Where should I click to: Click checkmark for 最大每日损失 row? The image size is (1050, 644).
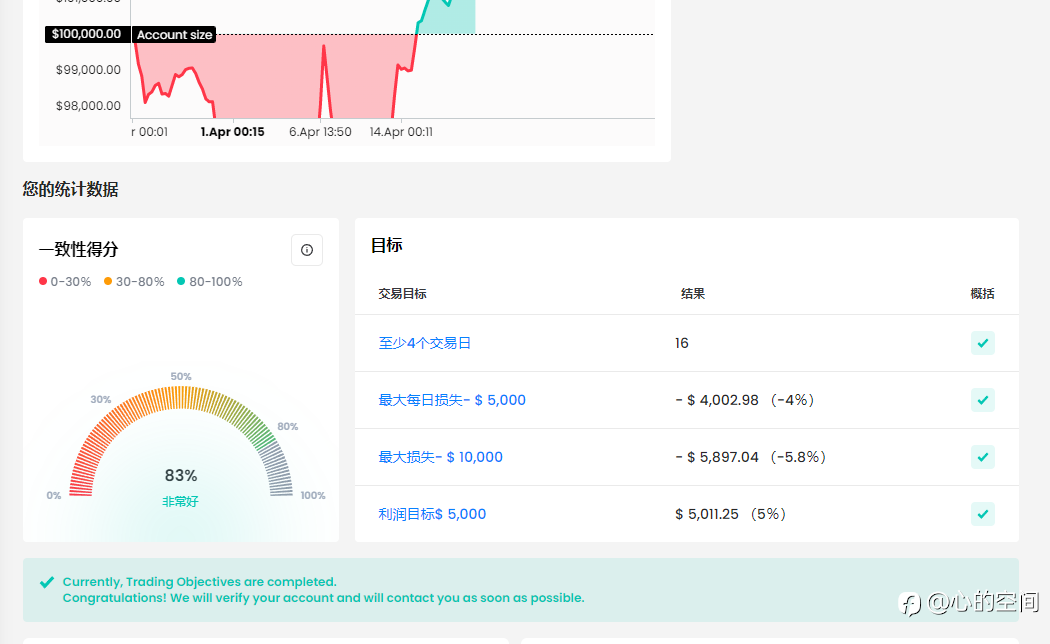point(982,400)
